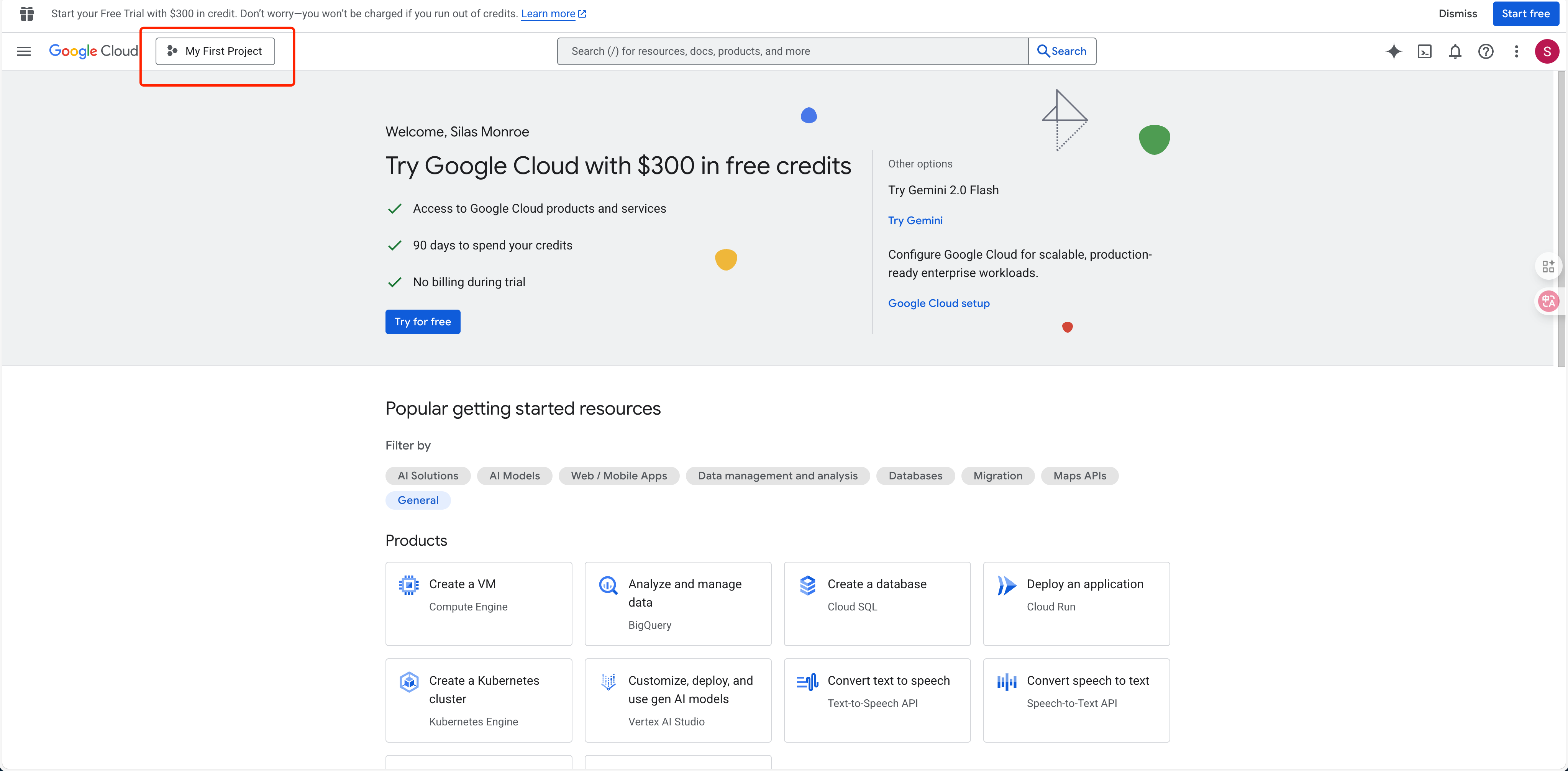Click the gift icon in the banner
This screenshot has width=1568, height=771.
tap(26, 13)
